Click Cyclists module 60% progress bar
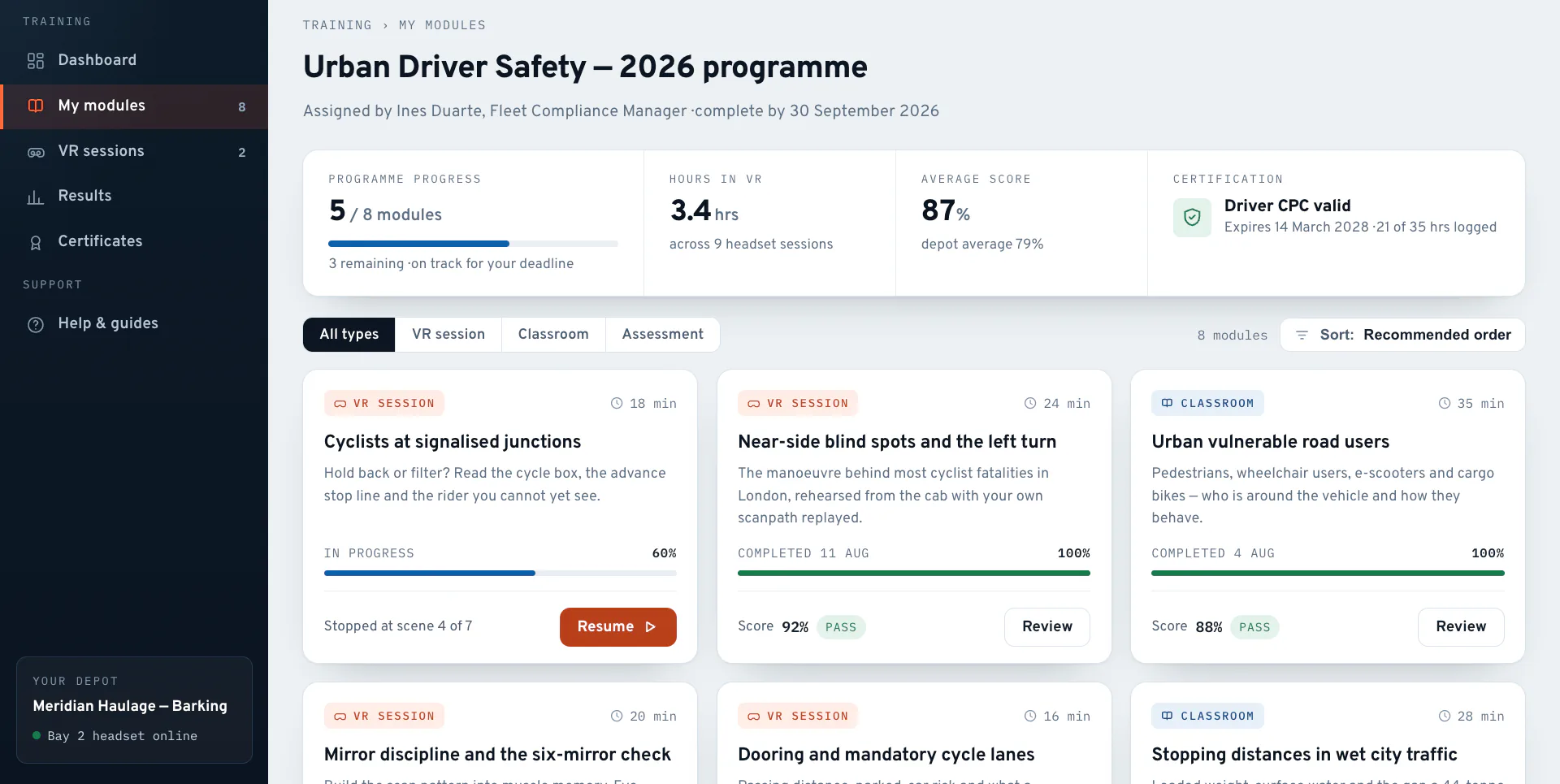The image size is (1560, 784). point(500,573)
